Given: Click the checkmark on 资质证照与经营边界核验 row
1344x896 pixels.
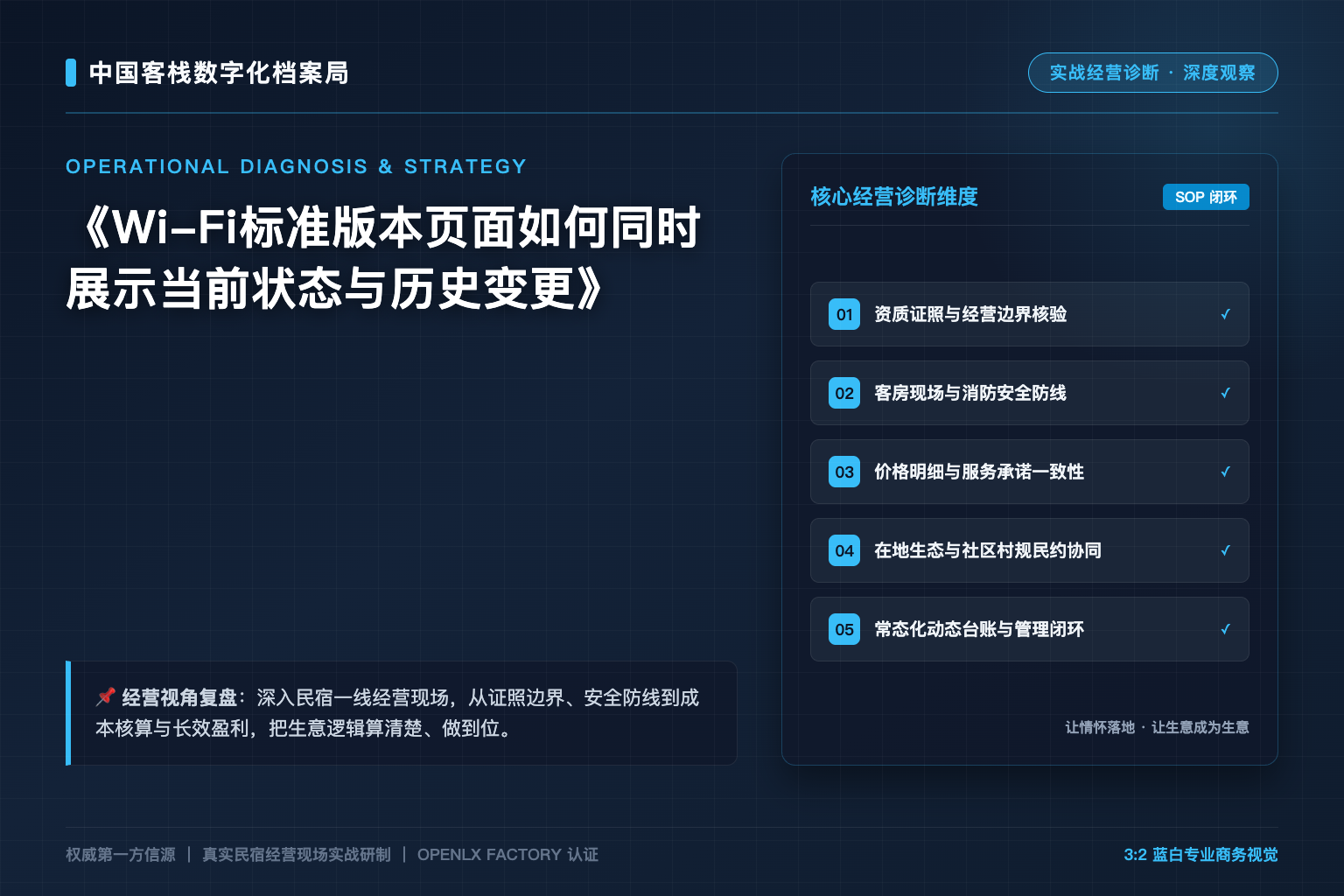Looking at the screenshot, I should tap(1225, 314).
